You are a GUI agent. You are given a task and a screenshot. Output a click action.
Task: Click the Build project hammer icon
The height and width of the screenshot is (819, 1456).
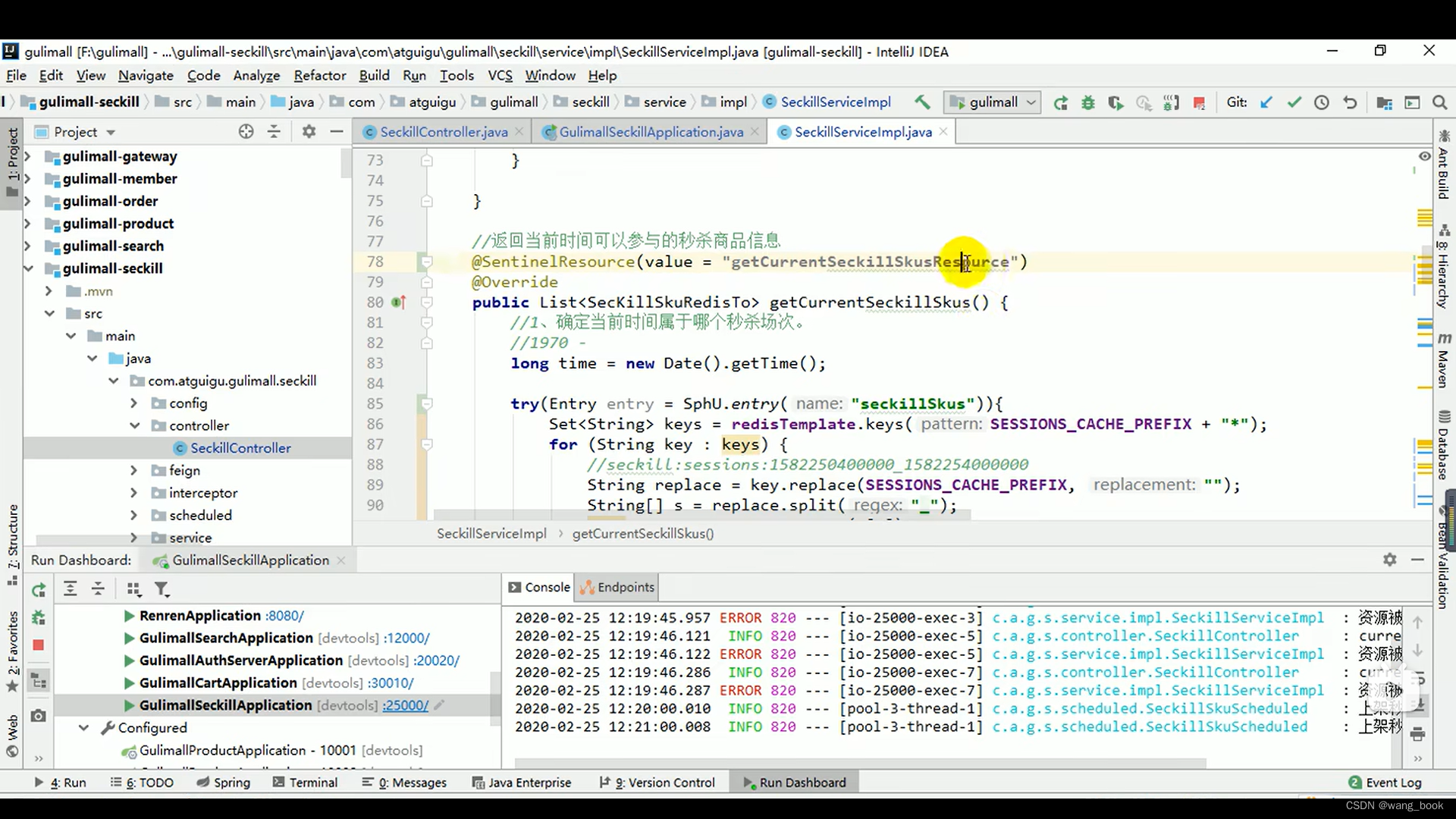pyautogui.click(x=922, y=102)
